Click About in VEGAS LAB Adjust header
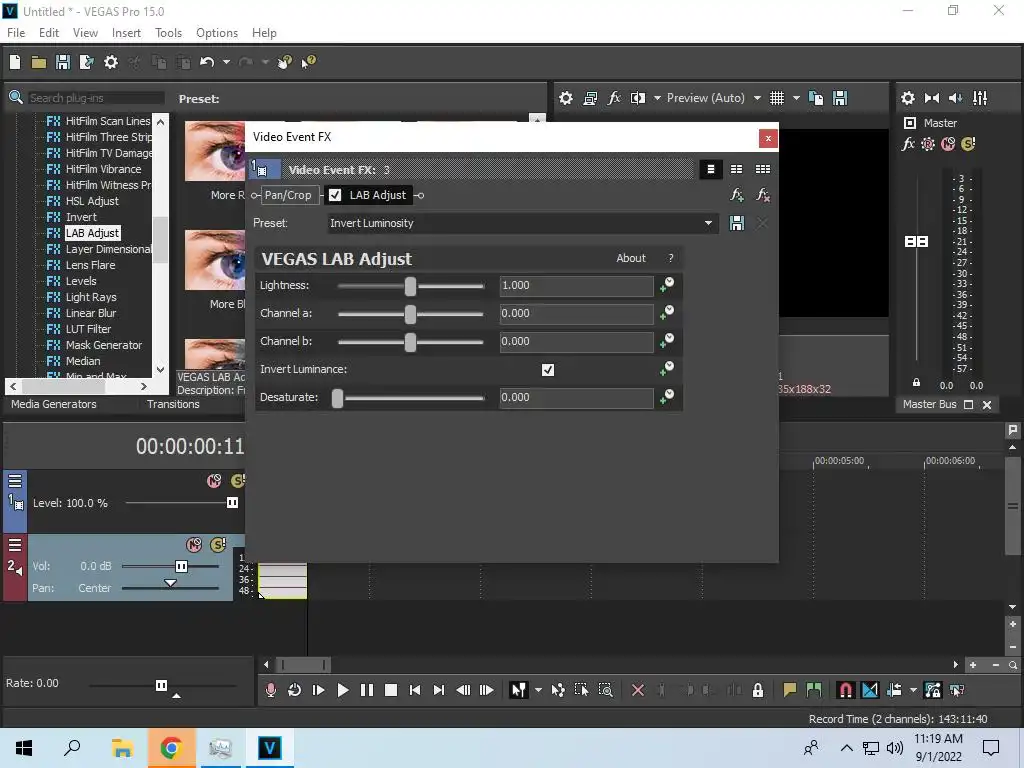The image size is (1024, 768). click(631, 258)
